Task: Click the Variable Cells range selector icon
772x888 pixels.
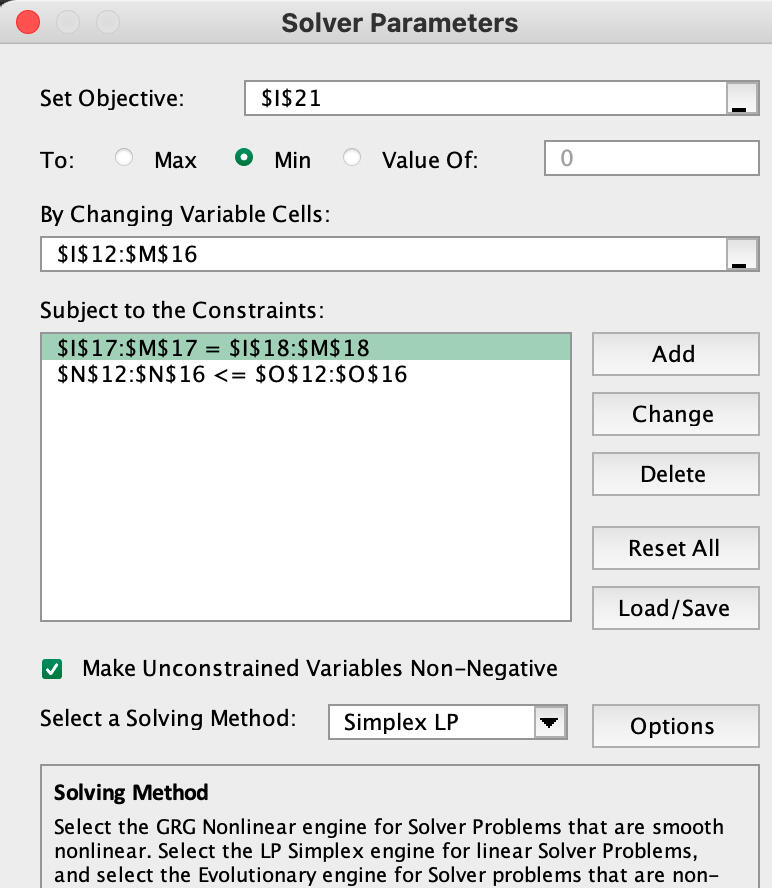Action: click(x=739, y=254)
